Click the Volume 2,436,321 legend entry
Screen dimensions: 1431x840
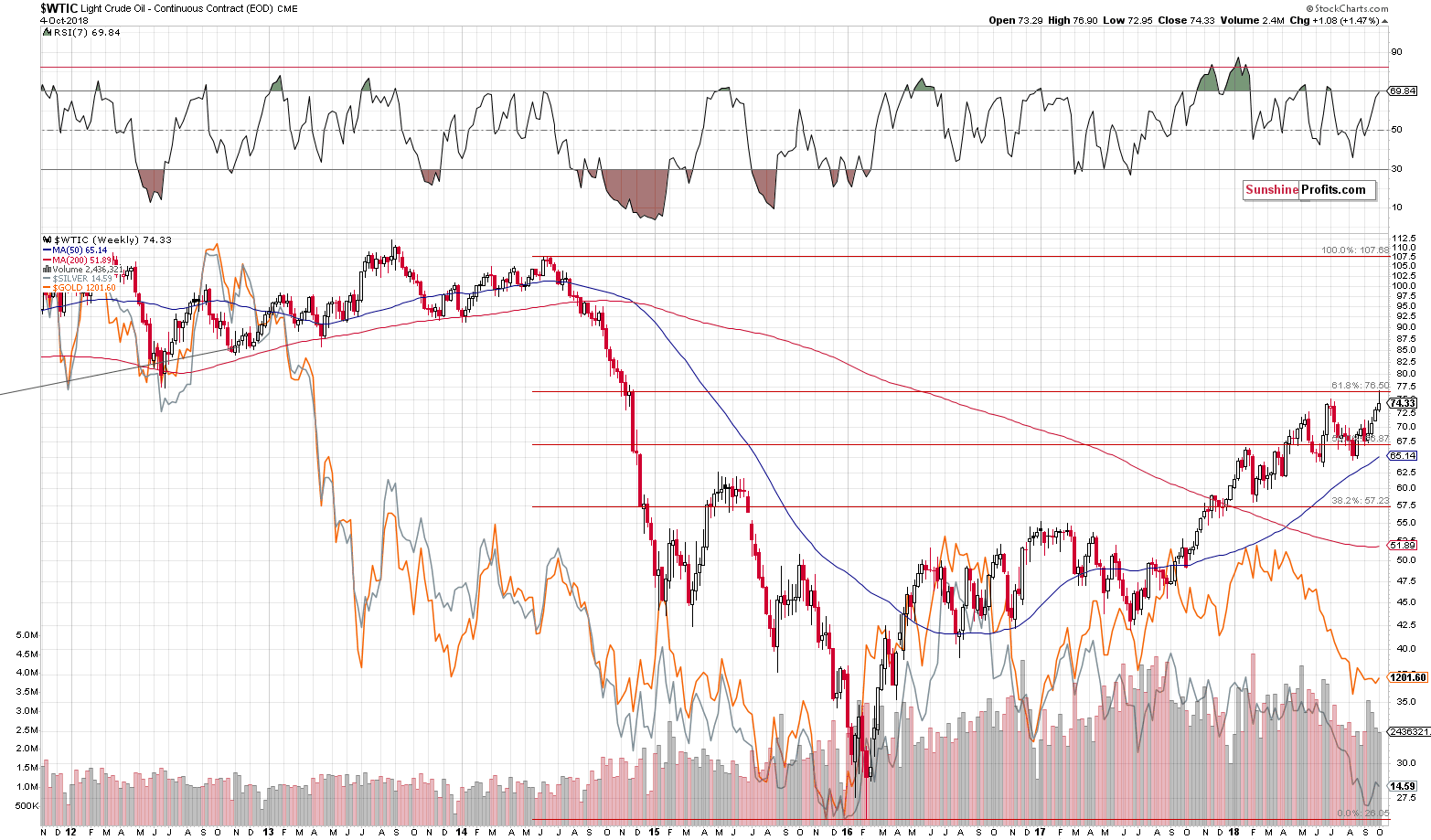(x=87, y=270)
